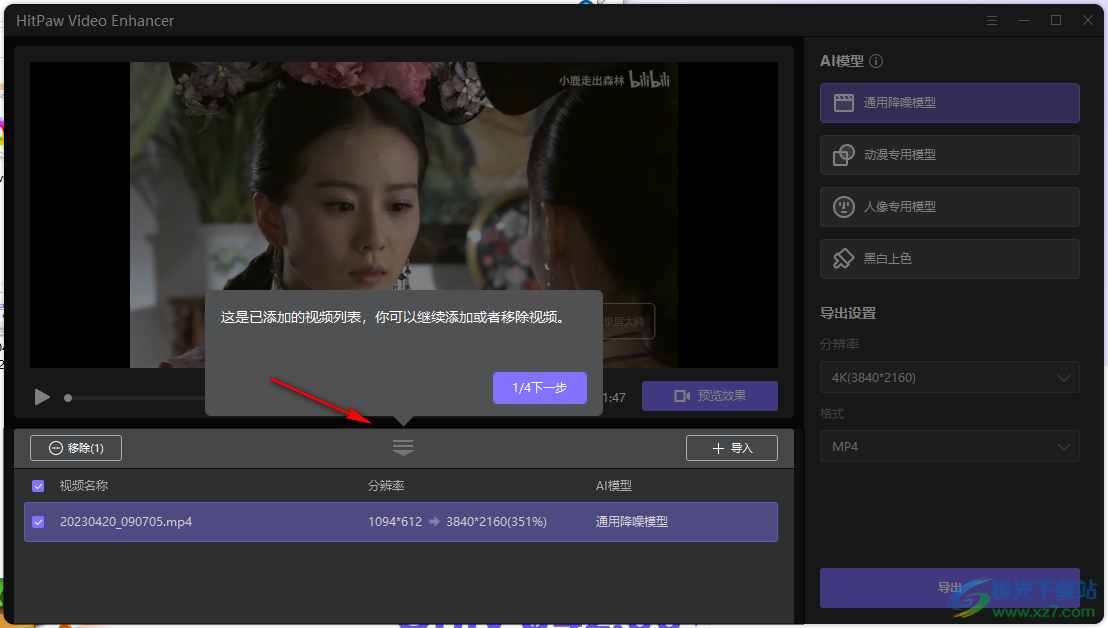This screenshot has height=628, width=1108.
Task: Open the 格式 MP4 dropdown
Action: coord(949,446)
